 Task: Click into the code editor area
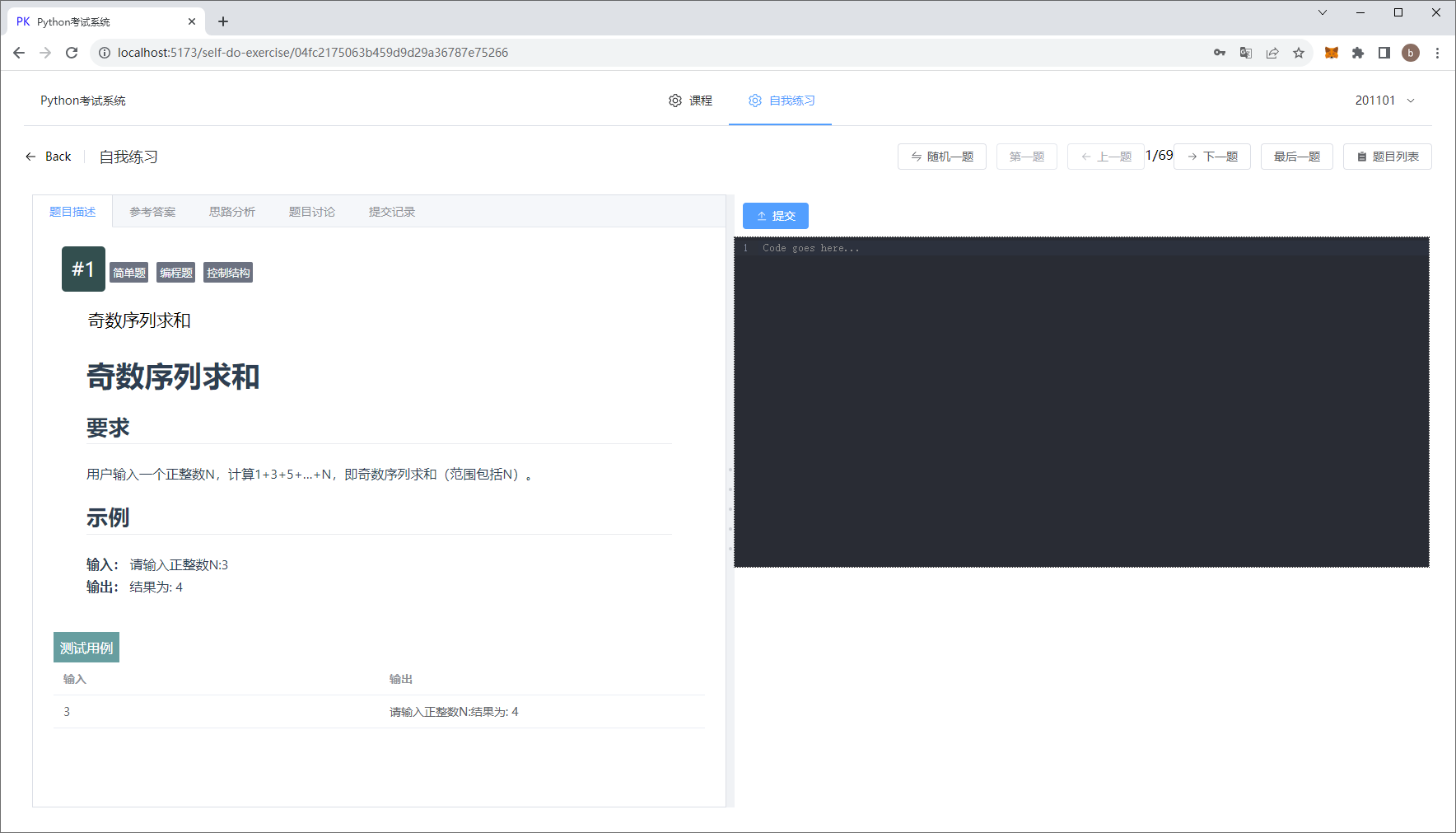coord(1081,402)
